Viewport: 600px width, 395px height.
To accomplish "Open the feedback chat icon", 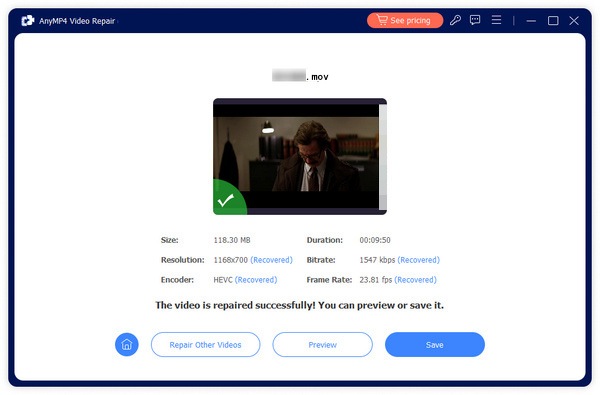I will pyautogui.click(x=475, y=20).
